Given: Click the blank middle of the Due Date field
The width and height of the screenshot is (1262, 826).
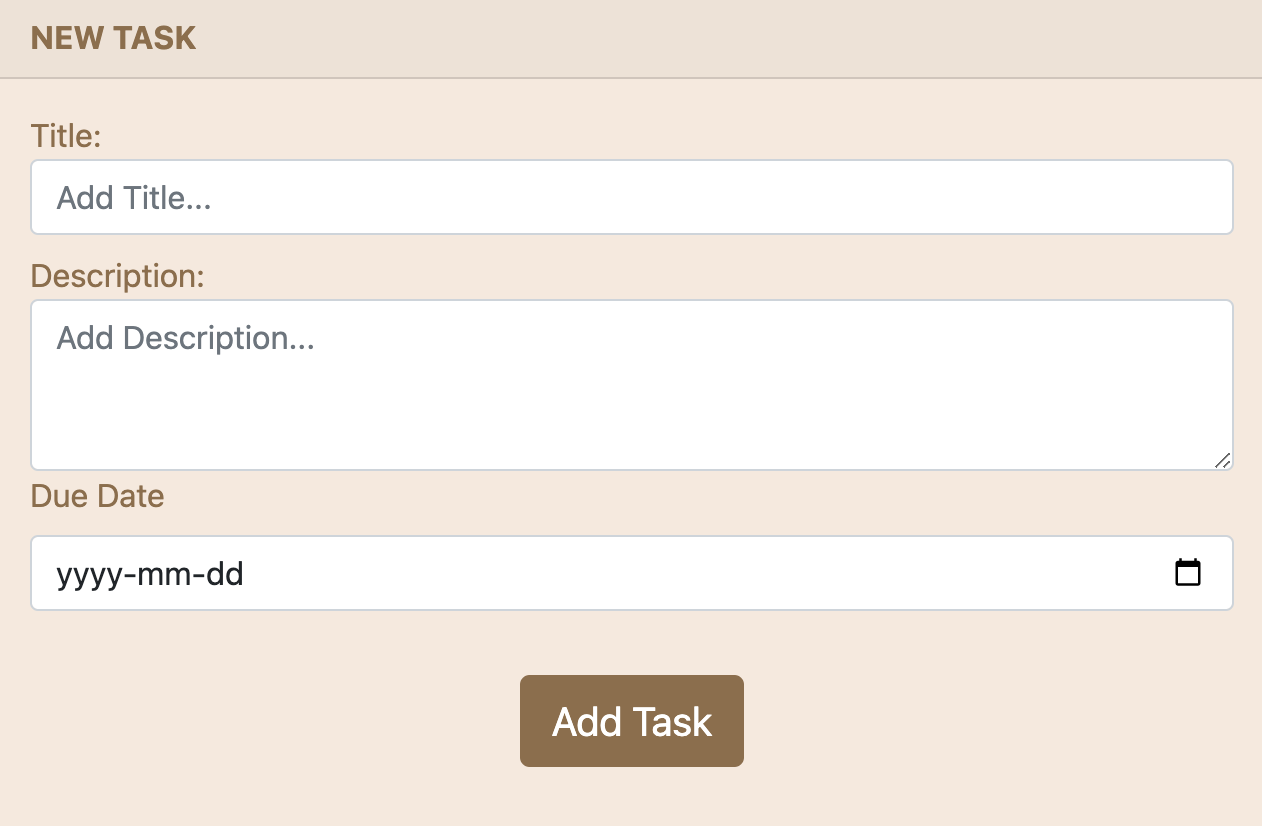Looking at the screenshot, I should [700, 573].
